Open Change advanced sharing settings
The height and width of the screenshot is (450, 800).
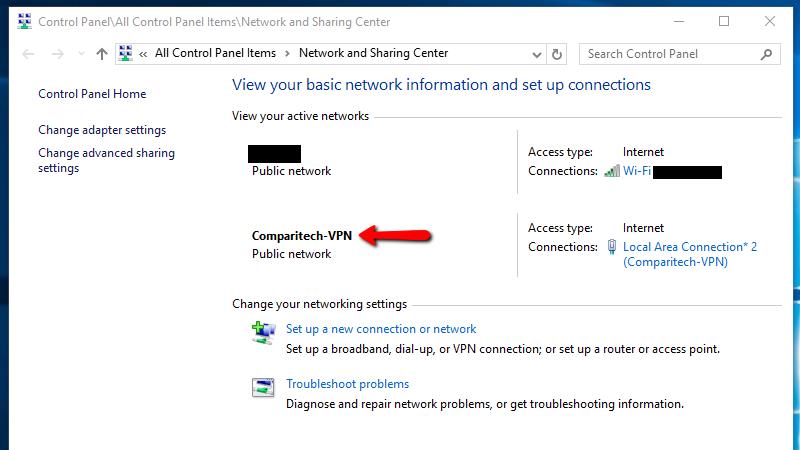click(x=107, y=160)
